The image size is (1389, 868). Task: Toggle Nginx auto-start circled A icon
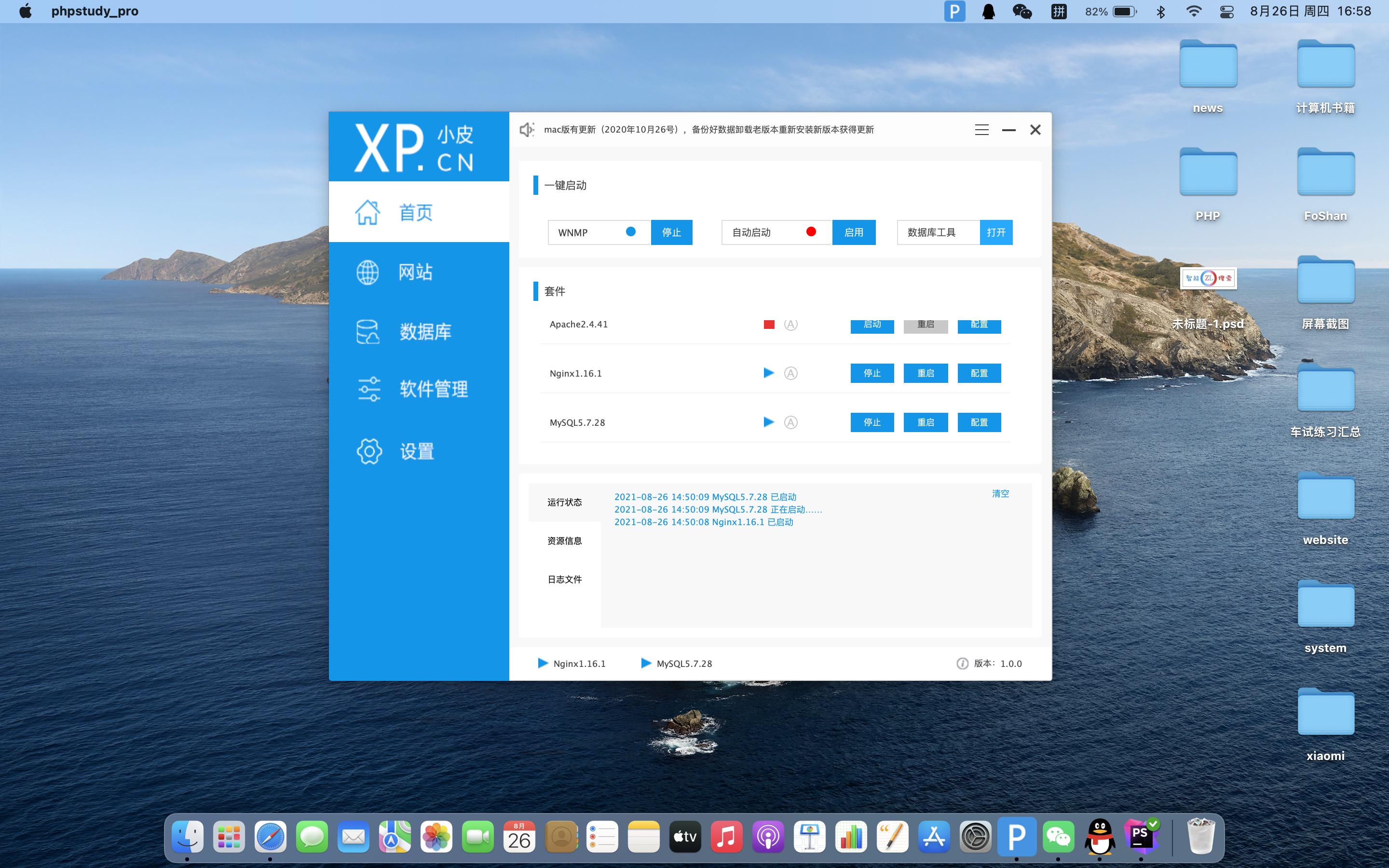pos(791,373)
